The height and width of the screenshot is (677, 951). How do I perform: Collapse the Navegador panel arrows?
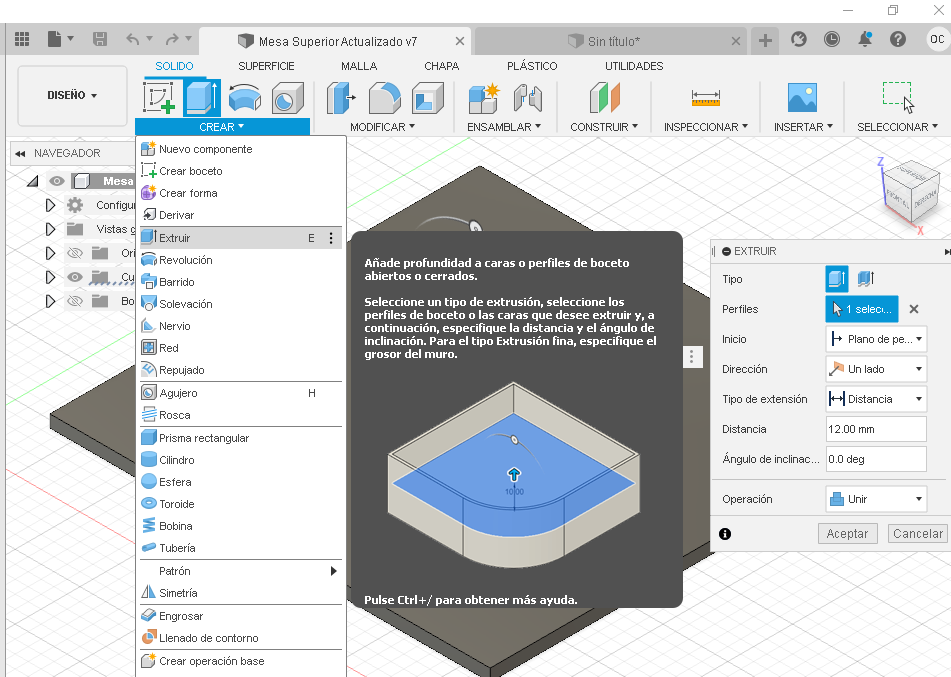(20, 153)
